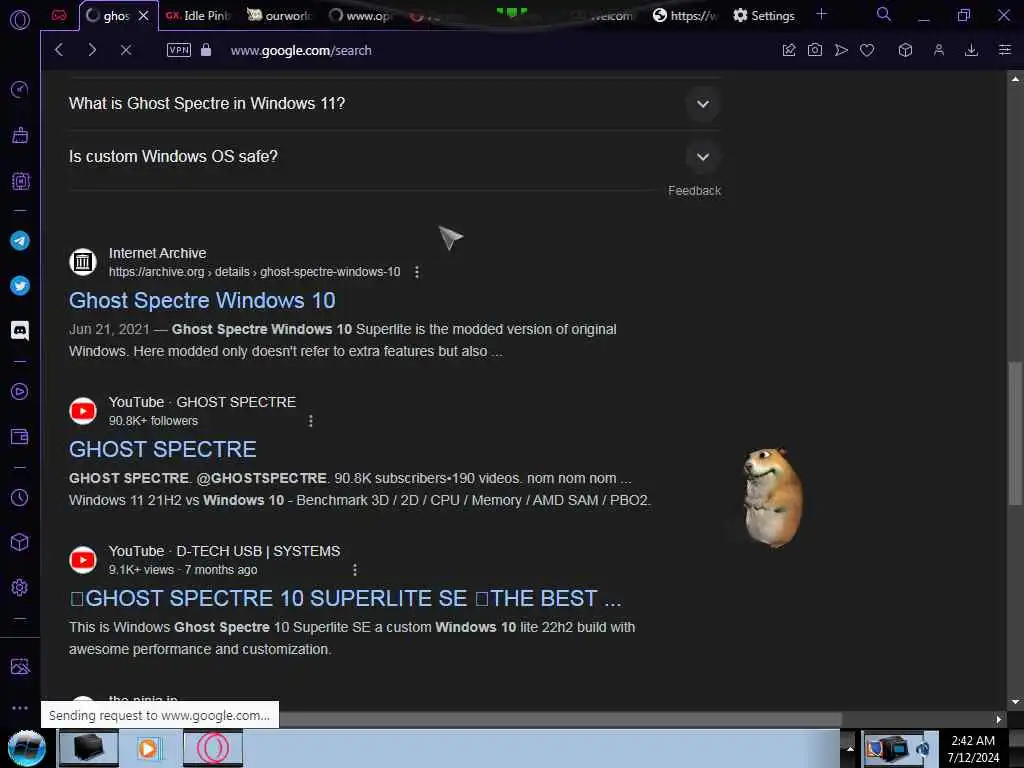Open Internet Archive result options menu
This screenshot has width=1024, height=768.
pyautogui.click(x=417, y=272)
